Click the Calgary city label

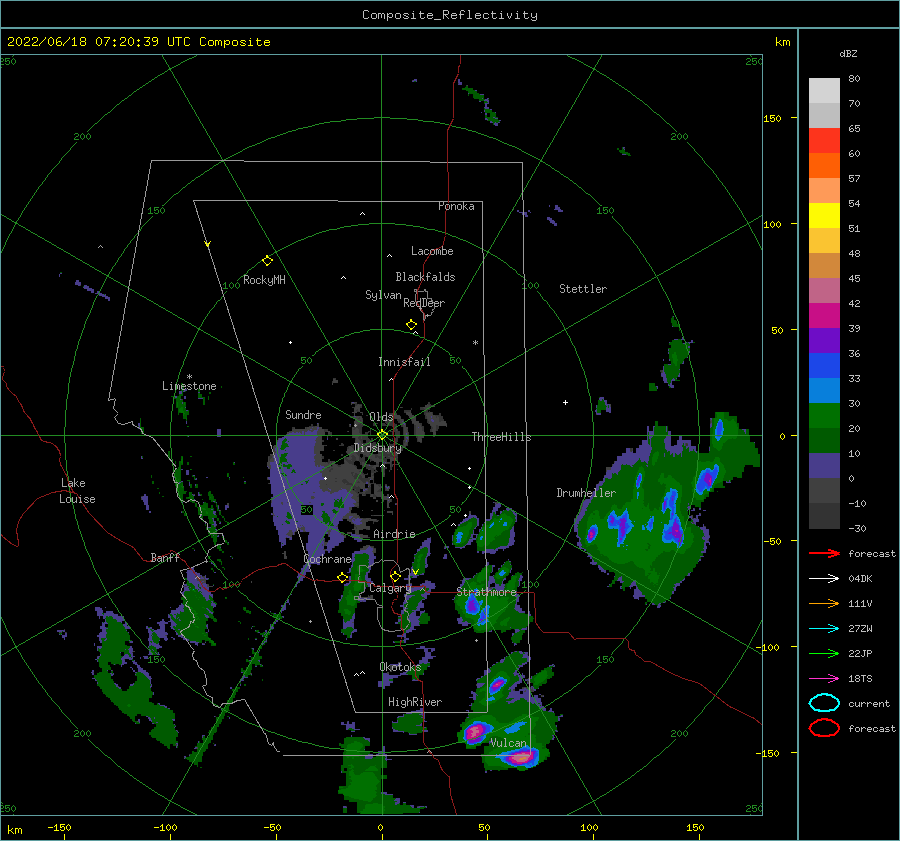pyautogui.click(x=390, y=588)
